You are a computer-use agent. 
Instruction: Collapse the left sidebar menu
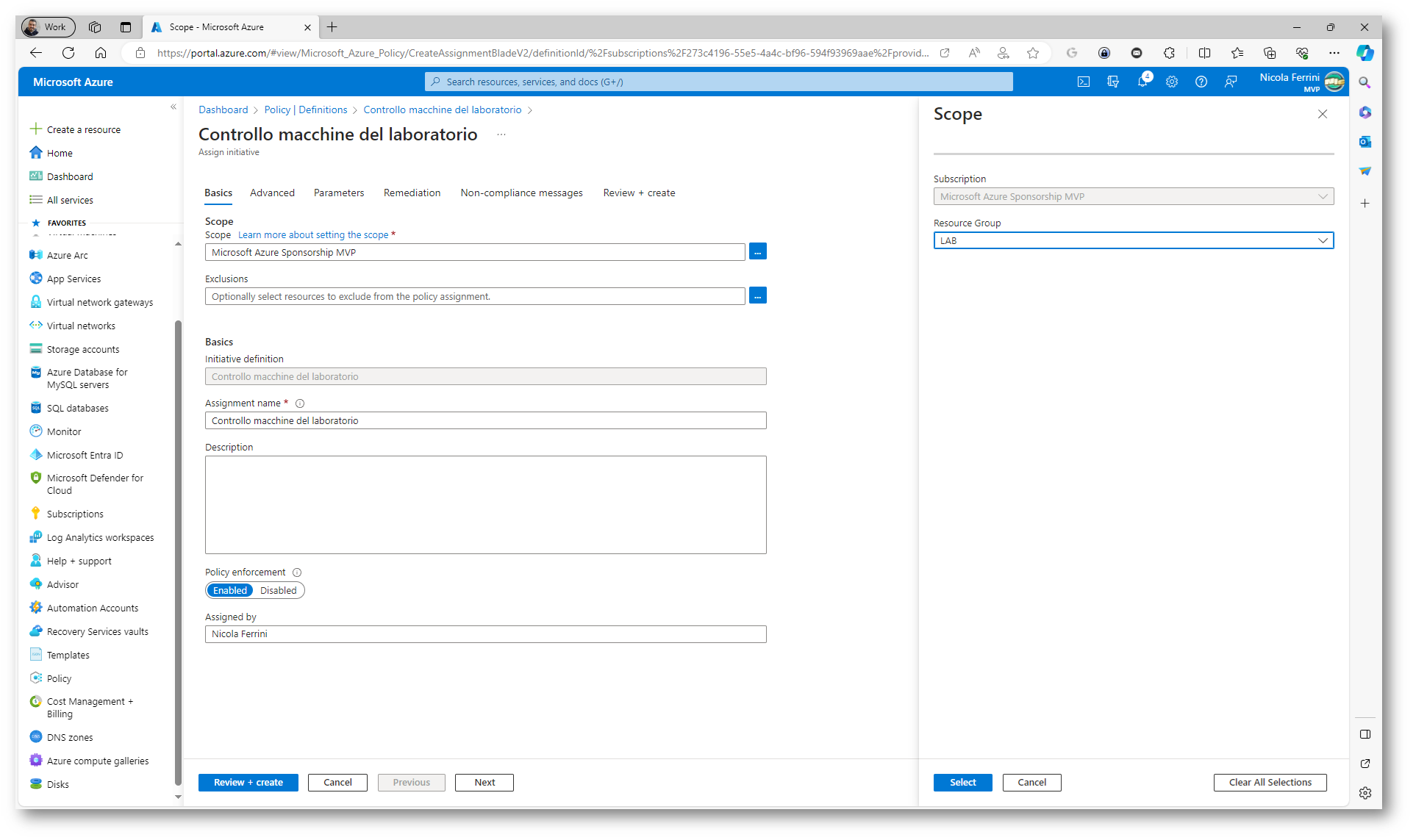tap(174, 107)
